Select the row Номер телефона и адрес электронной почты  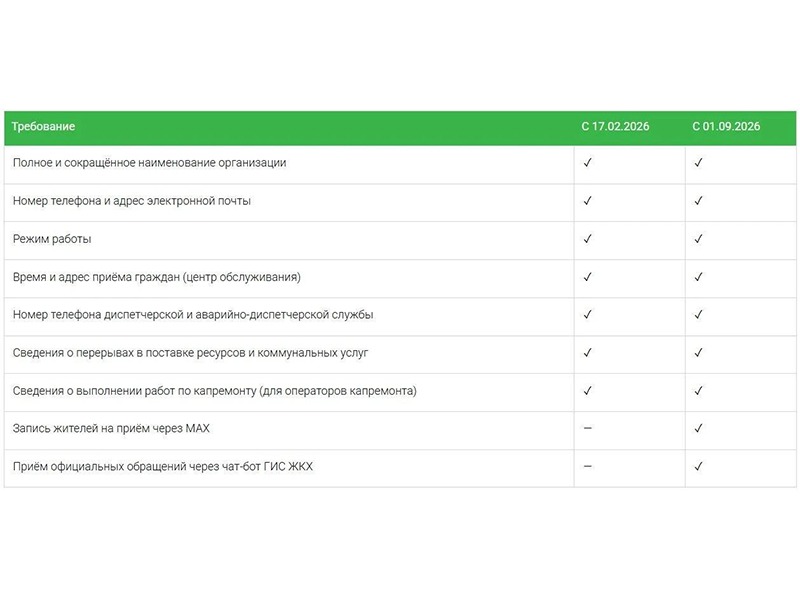point(400,203)
